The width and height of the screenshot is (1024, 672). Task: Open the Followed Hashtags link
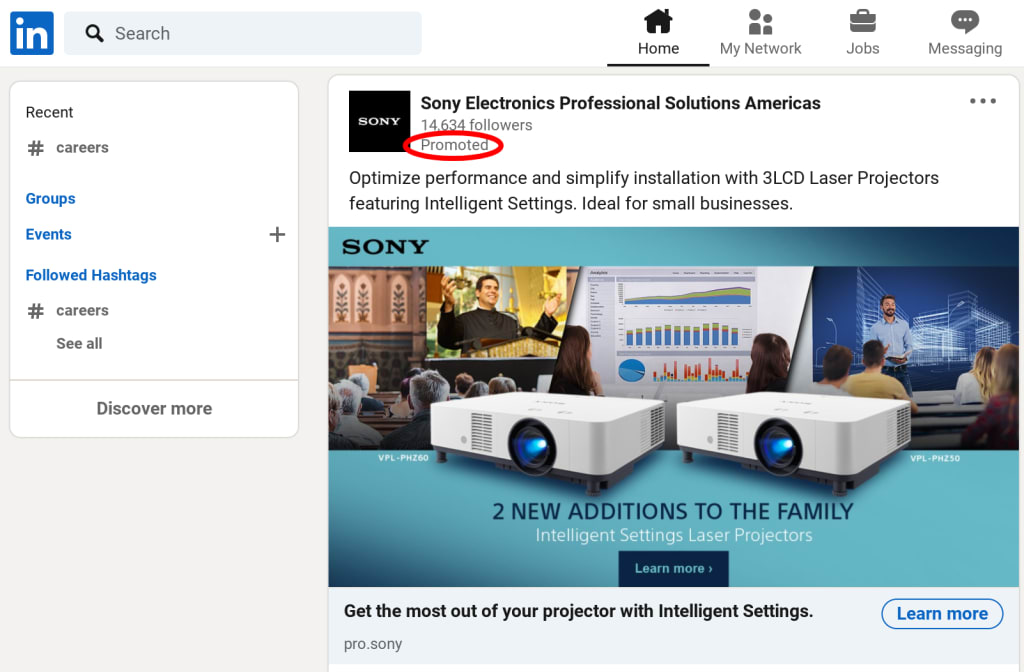point(91,276)
